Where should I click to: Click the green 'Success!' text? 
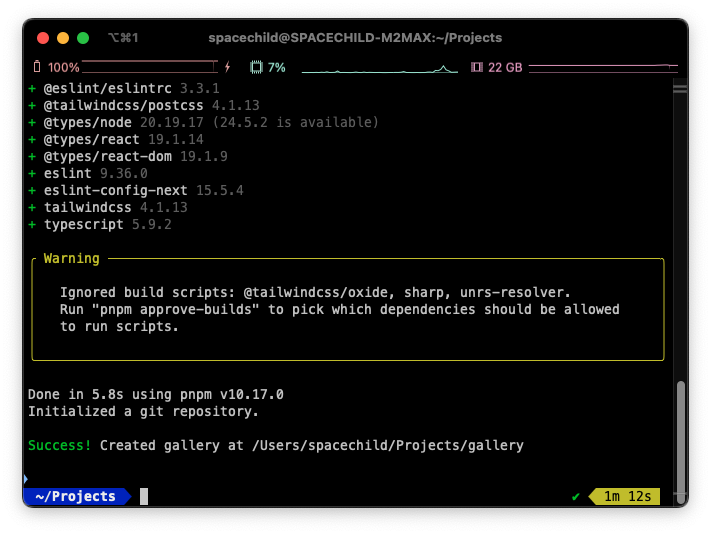(x=59, y=446)
